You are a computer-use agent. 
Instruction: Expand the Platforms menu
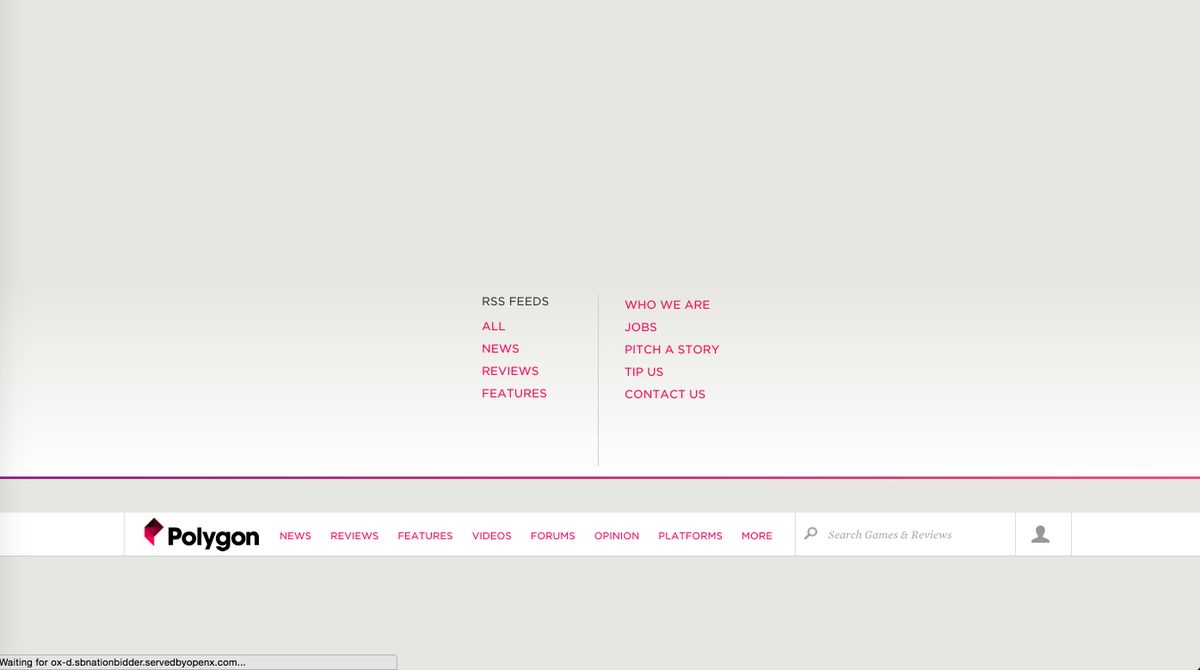690,536
